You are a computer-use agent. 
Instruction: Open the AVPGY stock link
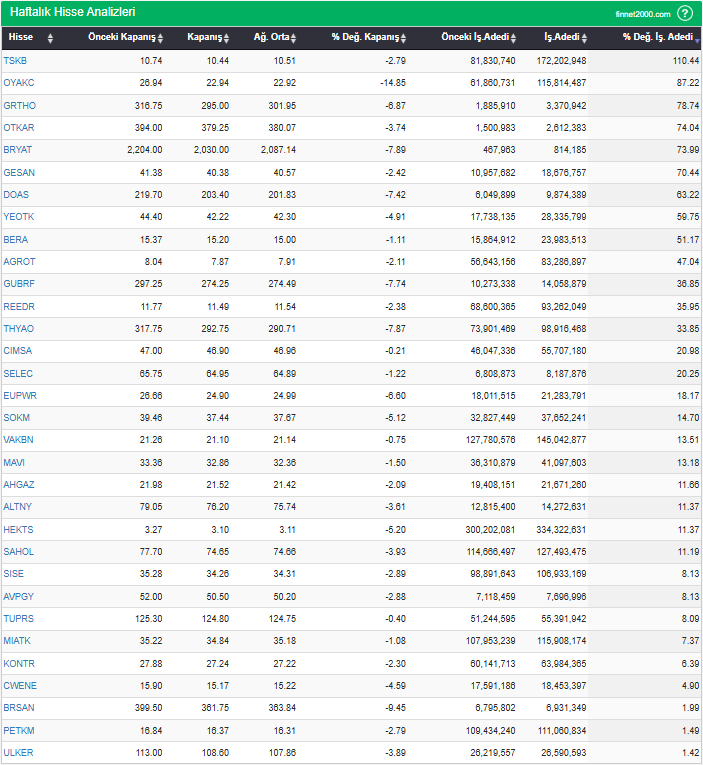click(x=19, y=596)
